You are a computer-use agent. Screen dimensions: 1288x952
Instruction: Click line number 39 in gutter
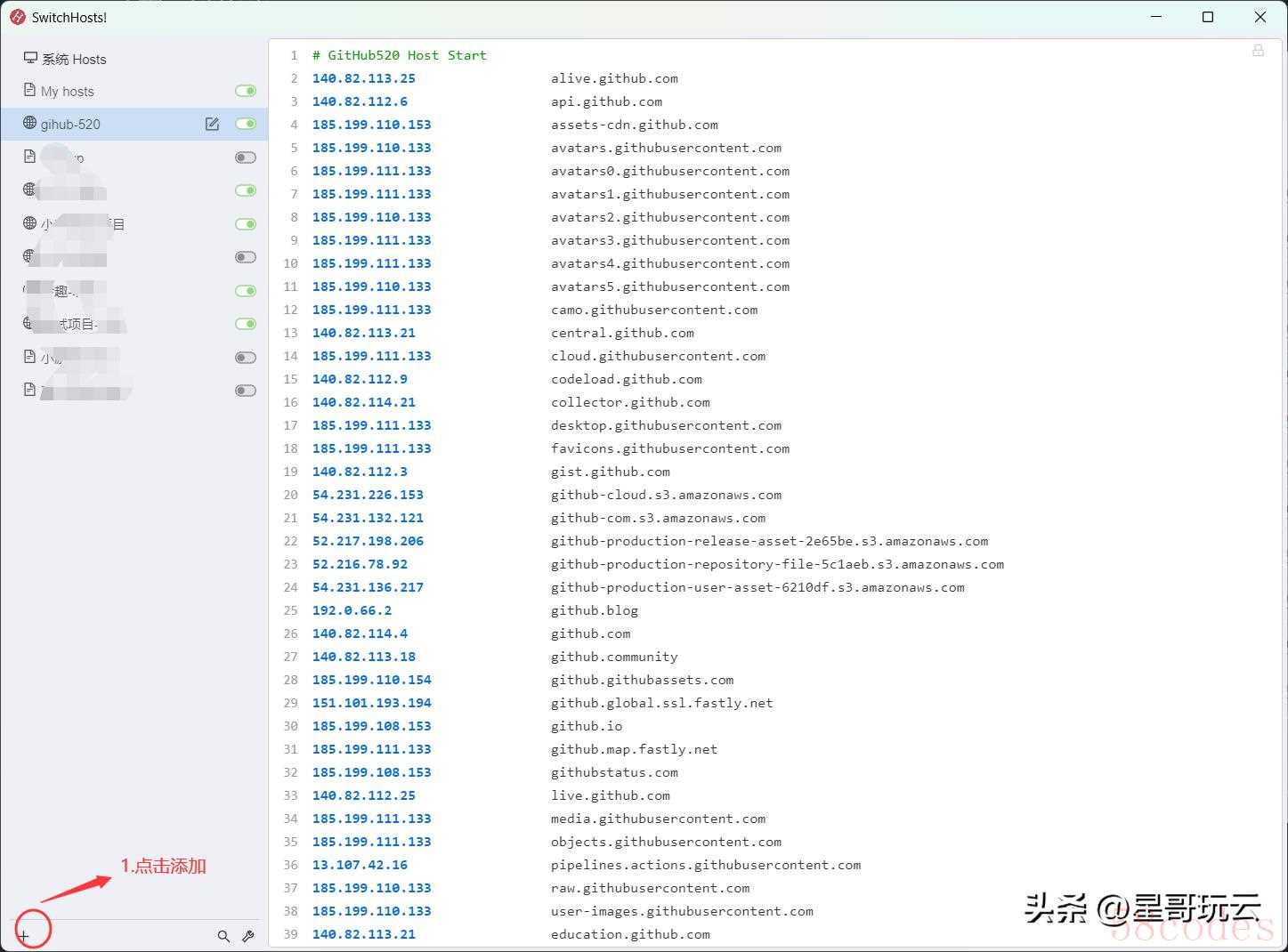point(290,934)
